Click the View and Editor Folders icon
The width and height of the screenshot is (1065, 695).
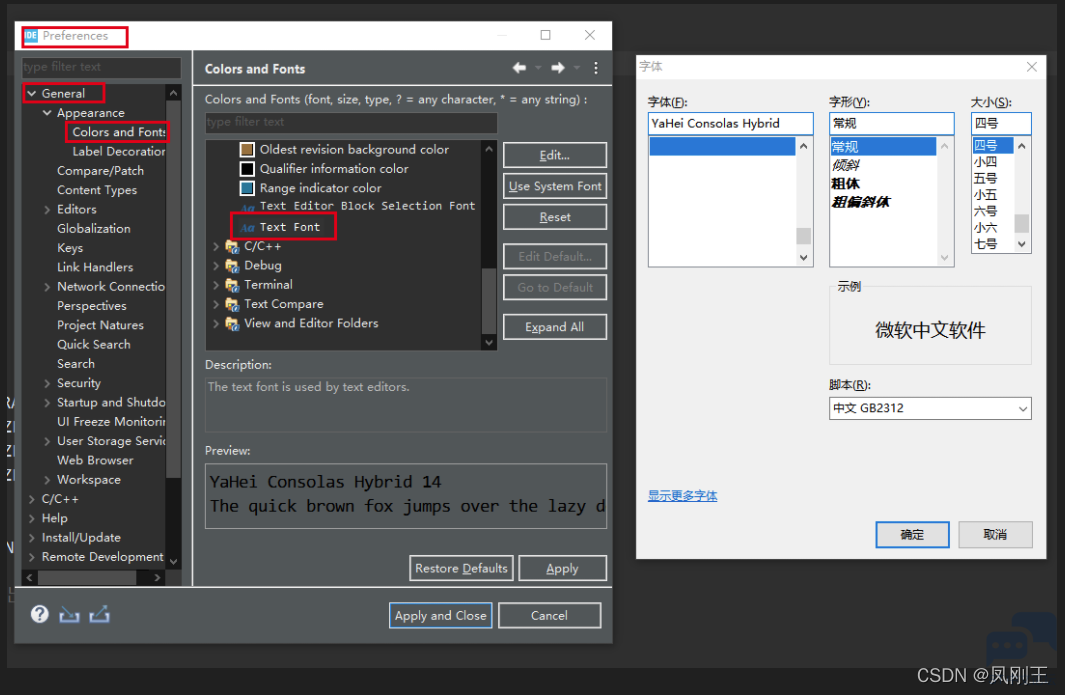[232, 323]
